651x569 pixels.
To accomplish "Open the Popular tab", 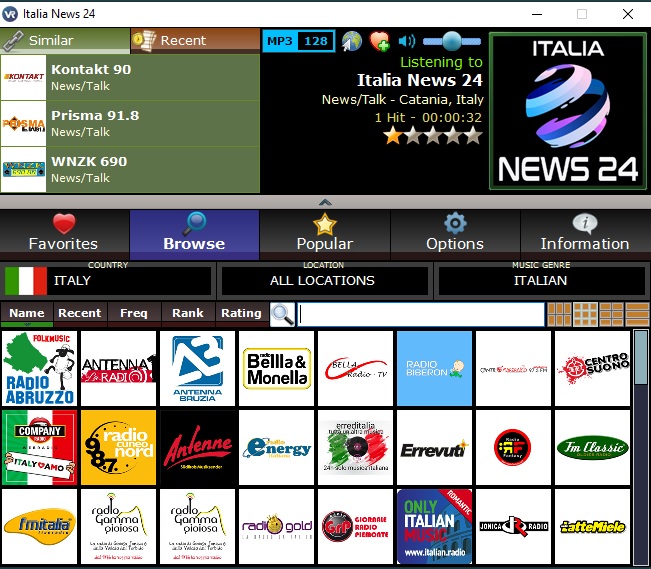I will pyautogui.click(x=325, y=235).
